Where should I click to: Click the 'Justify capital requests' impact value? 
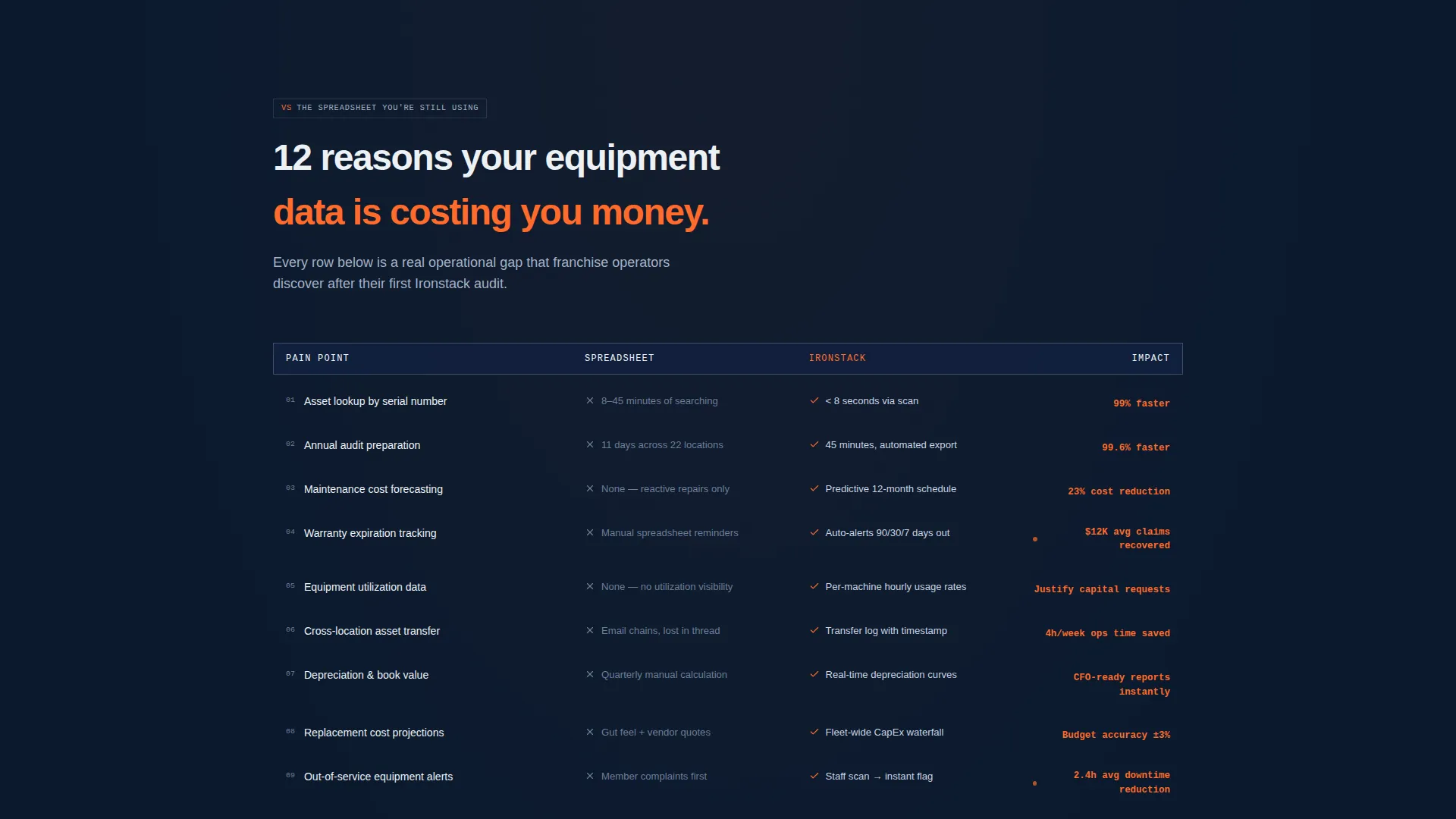1102,589
